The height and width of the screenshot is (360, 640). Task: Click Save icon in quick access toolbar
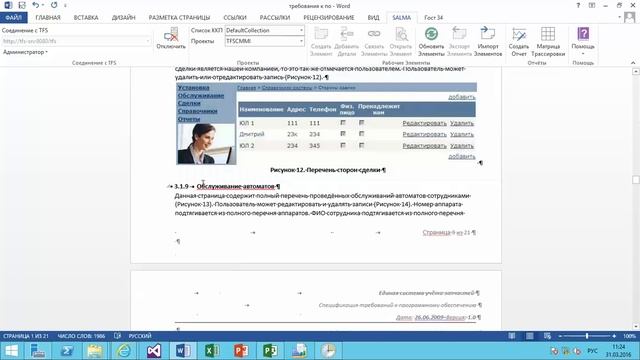pyautogui.click(x=22, y=5)
